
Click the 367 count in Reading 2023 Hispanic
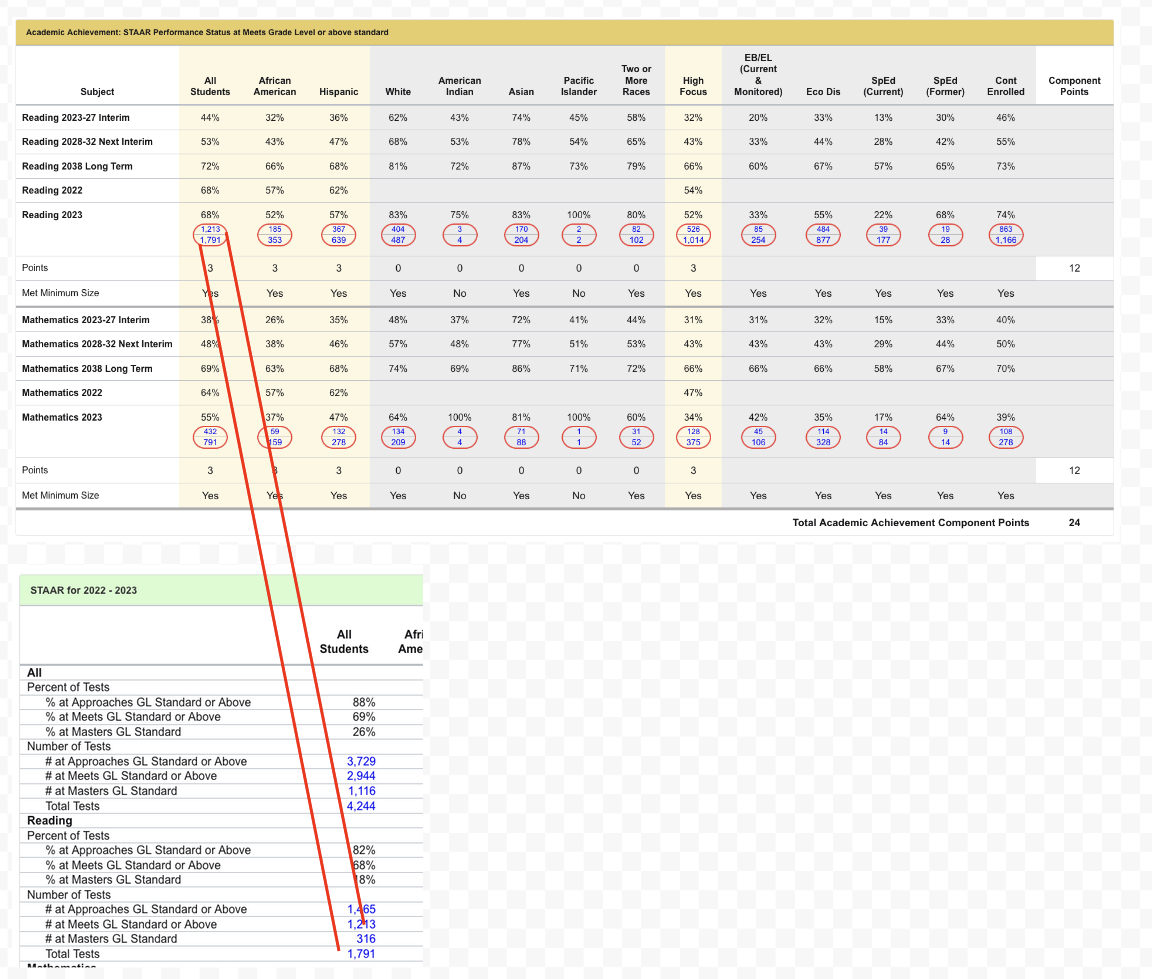tap(339, 229)
